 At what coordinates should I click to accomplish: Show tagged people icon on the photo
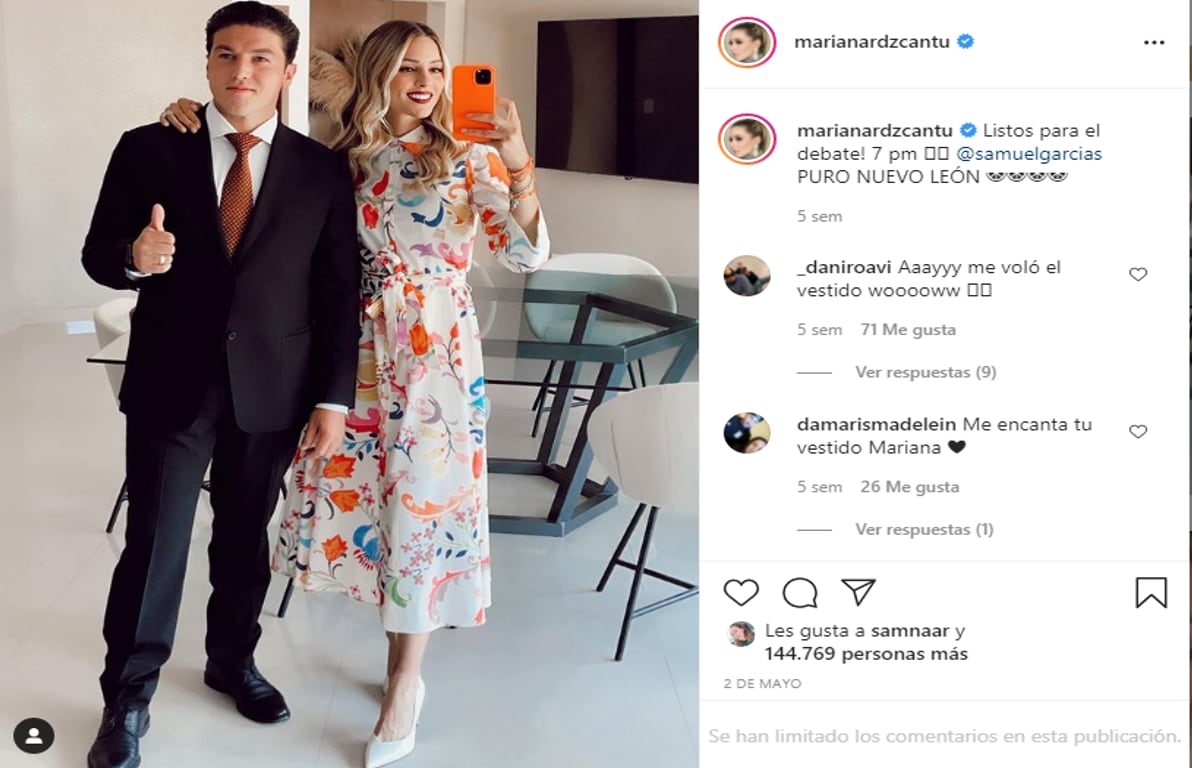point(33,735)
